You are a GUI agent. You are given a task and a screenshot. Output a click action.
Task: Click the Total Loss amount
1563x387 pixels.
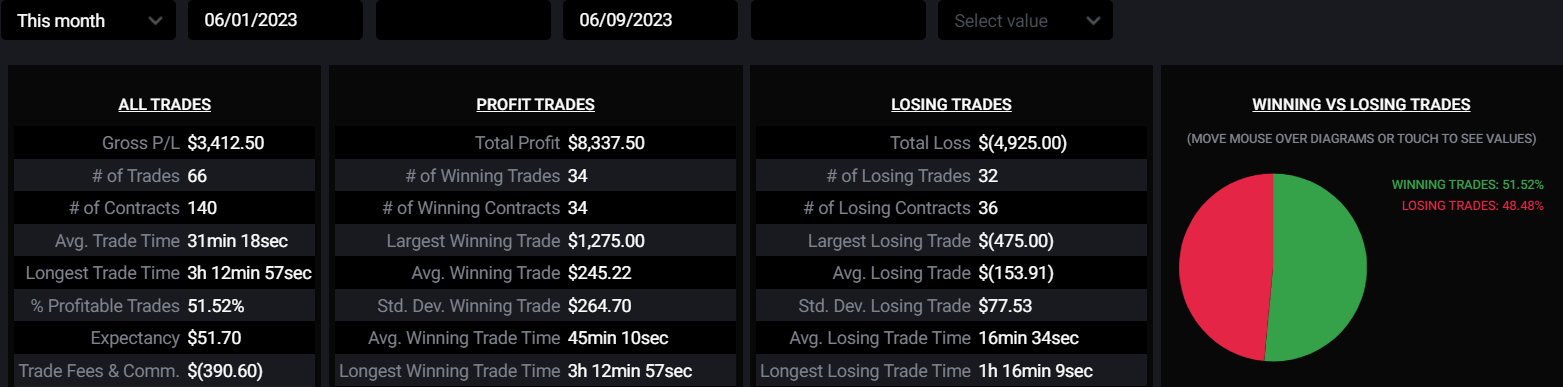pos(1023,143)
